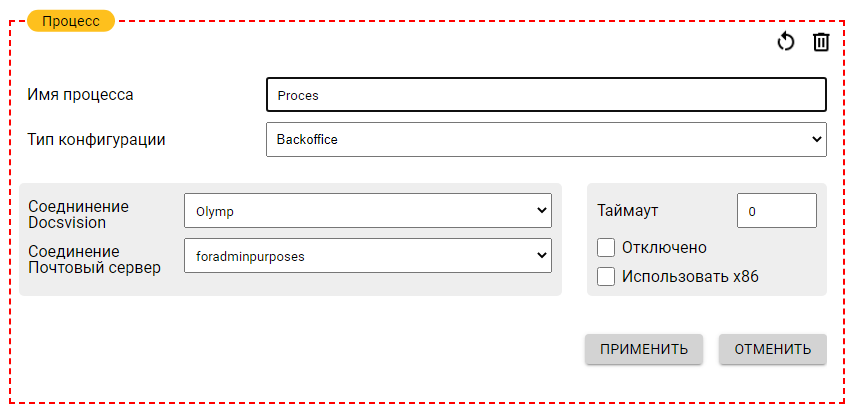857x408 pixels.
Task: Toggle the Использовать x86 checkbox
Action: click(605, 277)
